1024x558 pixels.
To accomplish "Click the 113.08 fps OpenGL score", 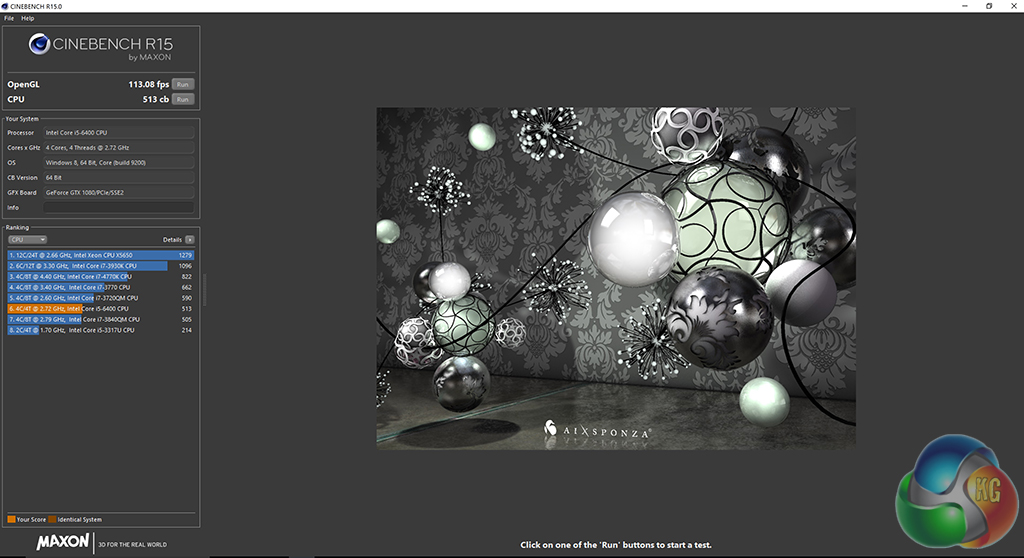I will tap(148, 84).
